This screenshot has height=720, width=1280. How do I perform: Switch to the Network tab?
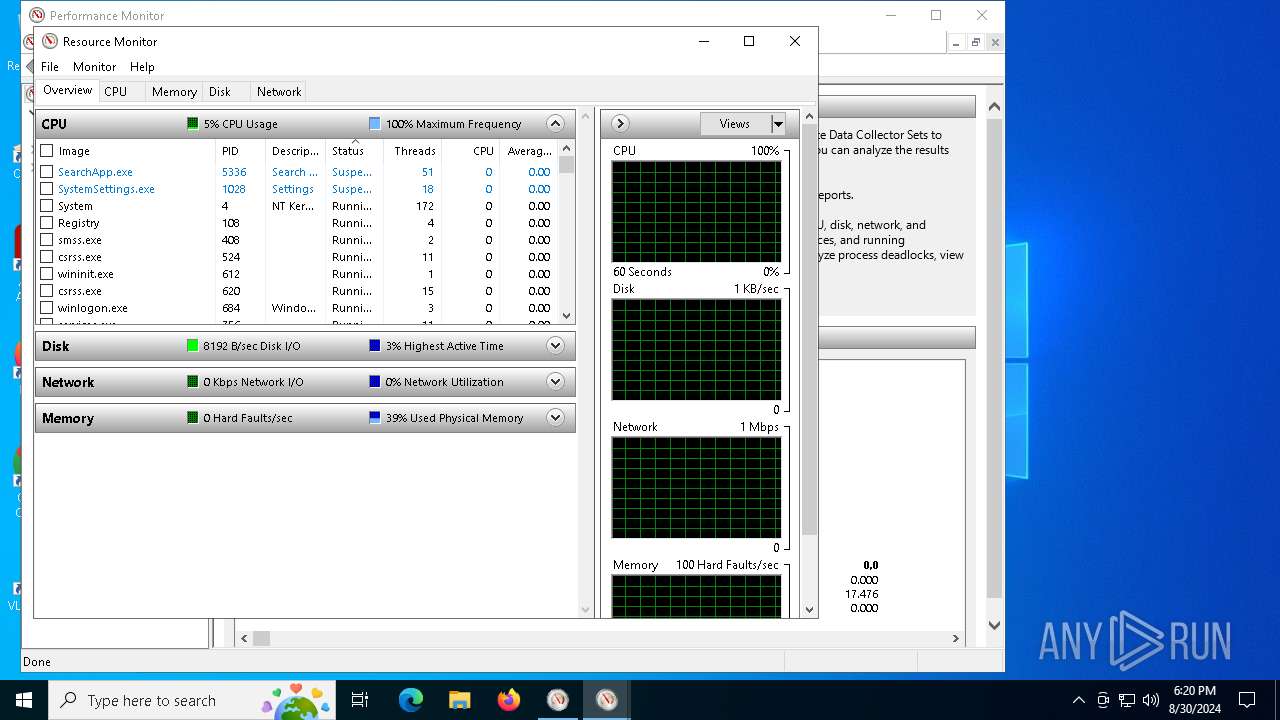coord(279,92)
